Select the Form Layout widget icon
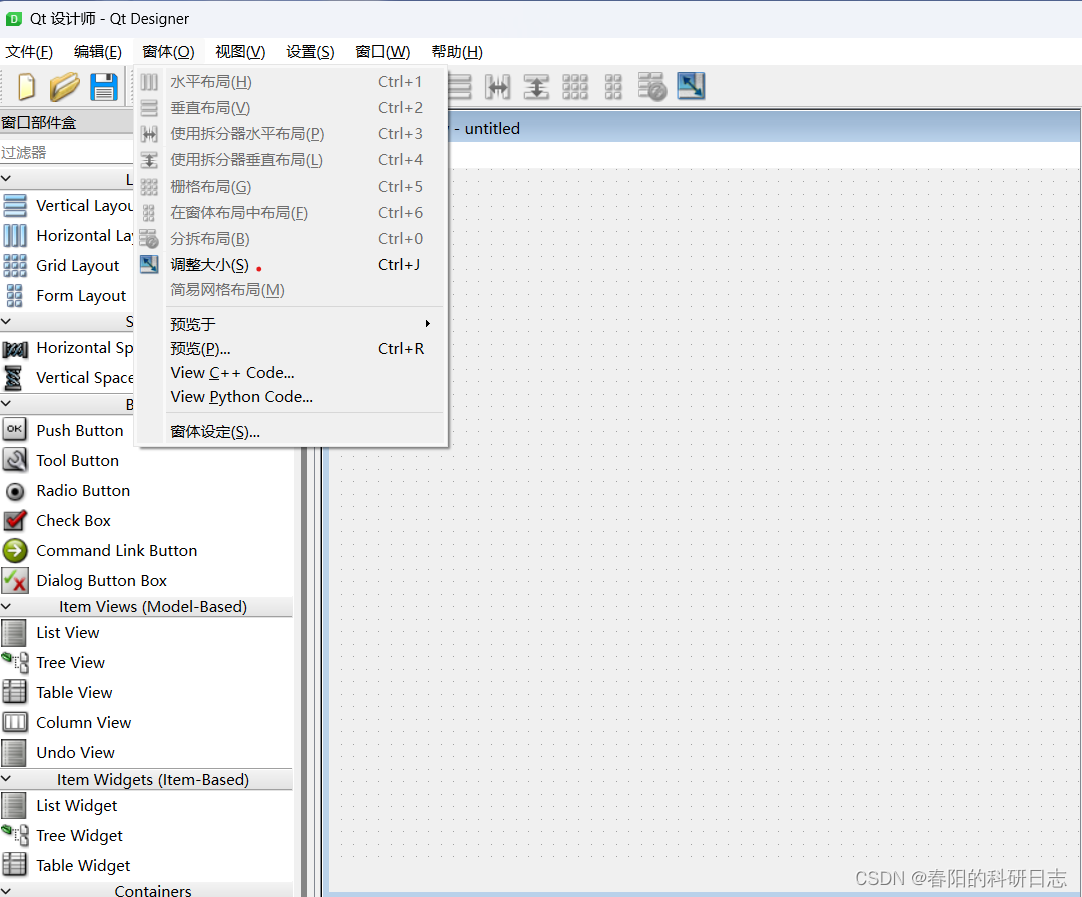Image resolution: width=1082 pixels, height=897 pixels. pyautogui.click(x=14, y=295)
